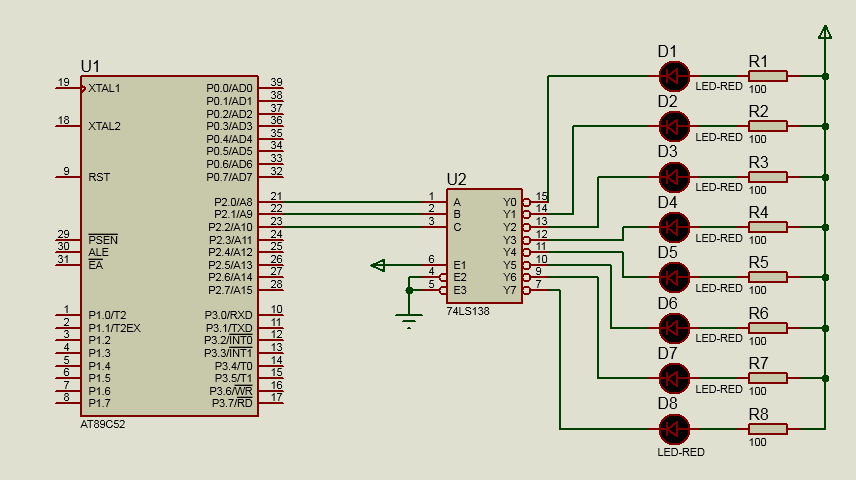Click the input terminal arrow wired to E1
Screen dimensions: 856x480
click(x=378, y=265)
